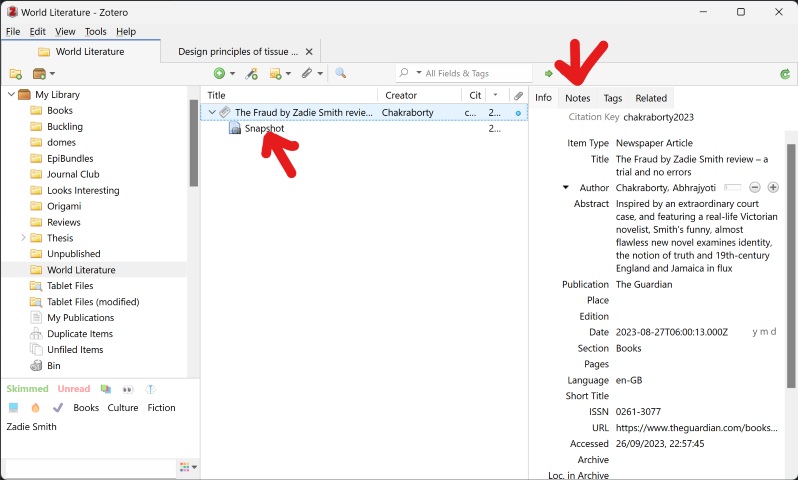
Task: Collapse The Fraud item row
Action: [211, 113]
